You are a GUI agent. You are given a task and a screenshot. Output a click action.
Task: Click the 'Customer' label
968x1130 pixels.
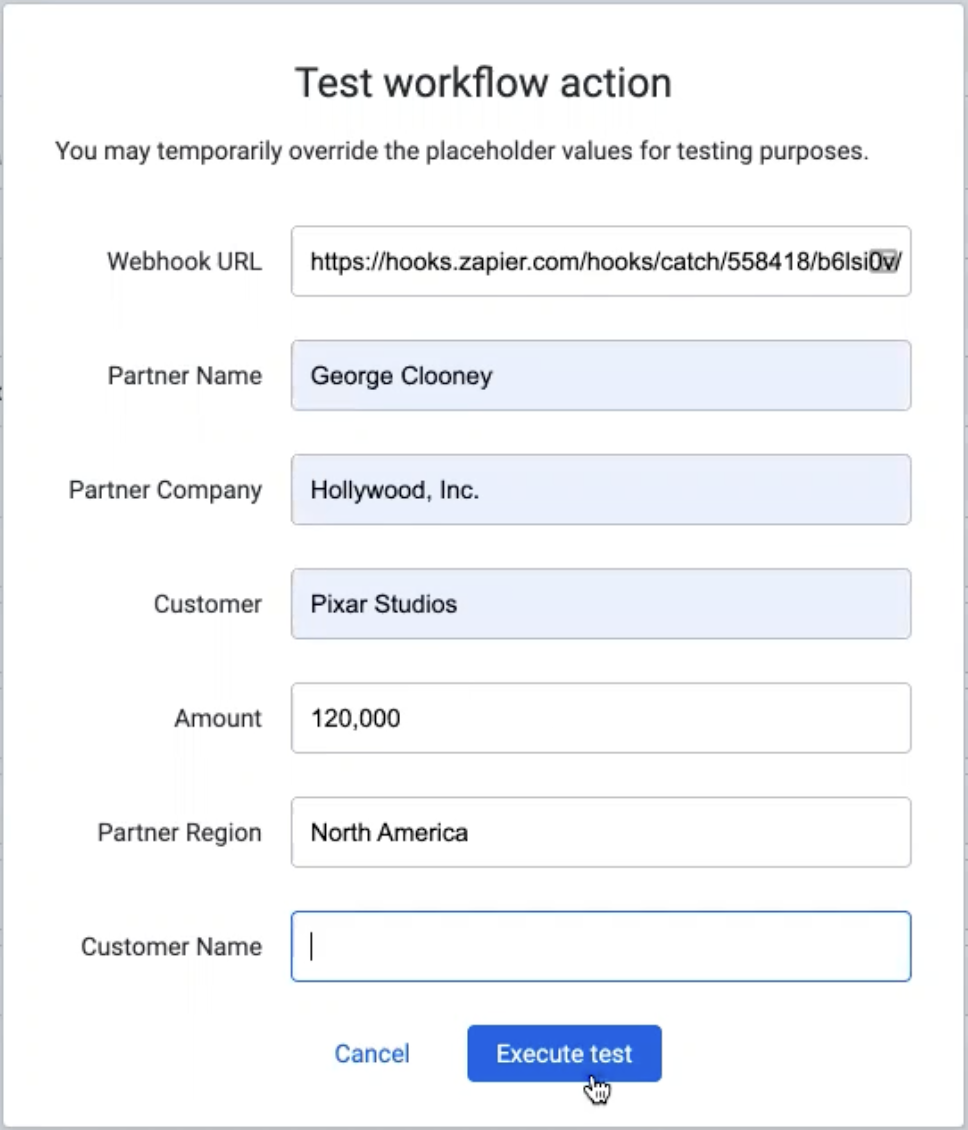point(208,604)
